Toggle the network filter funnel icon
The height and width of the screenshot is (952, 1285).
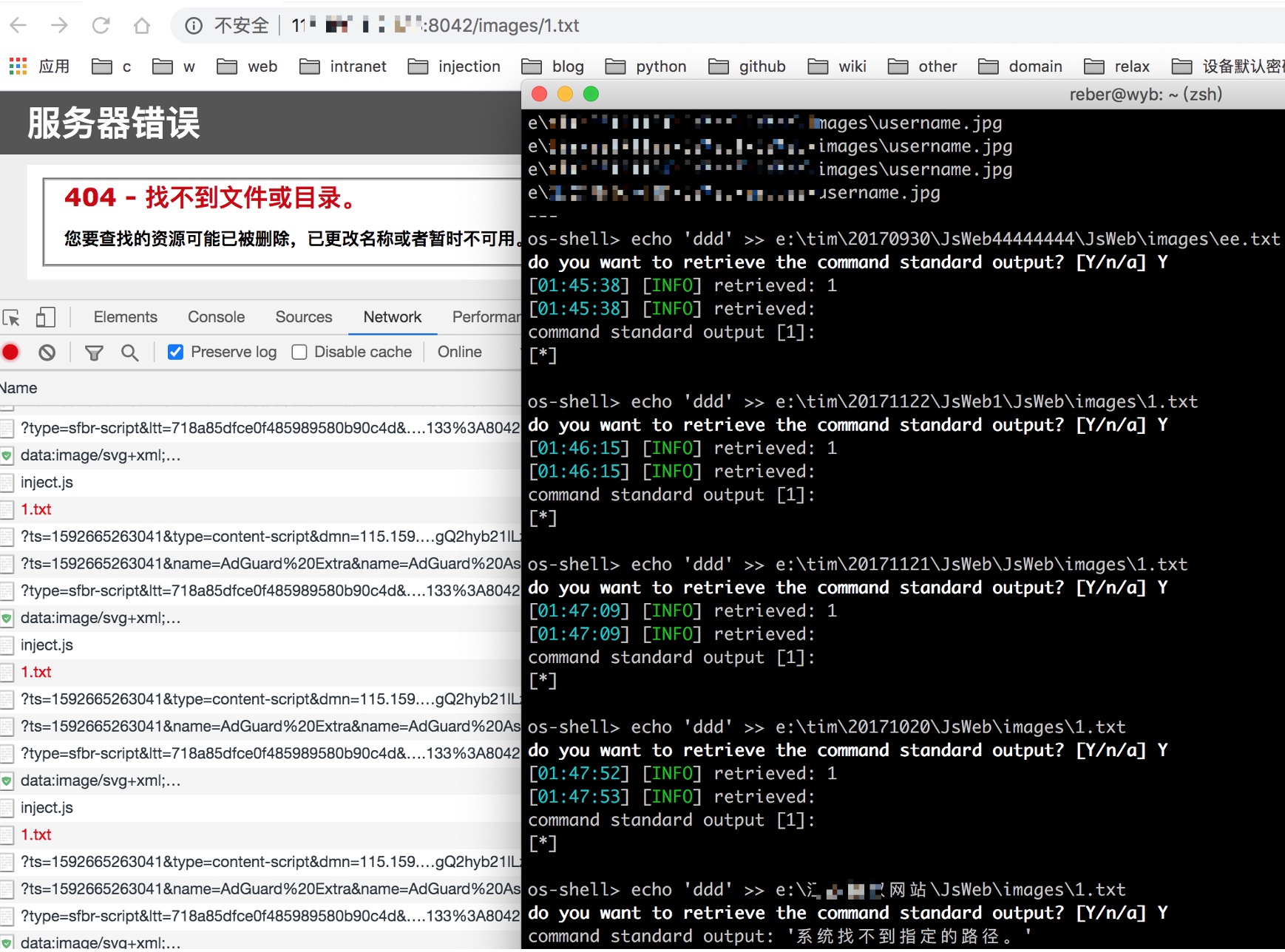pyautogui.click(x=94, y=353)
